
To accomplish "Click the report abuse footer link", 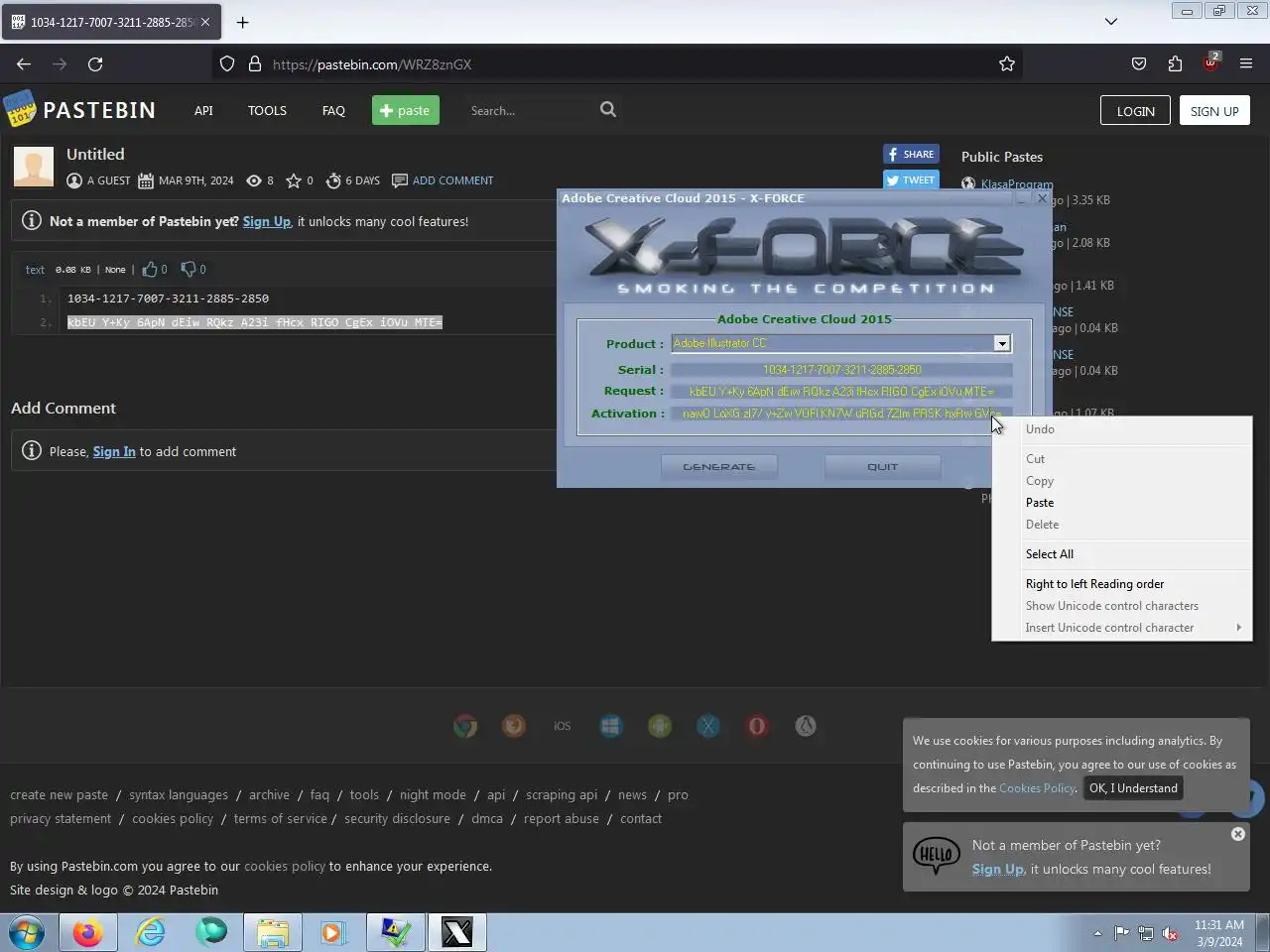I will 562,819.
